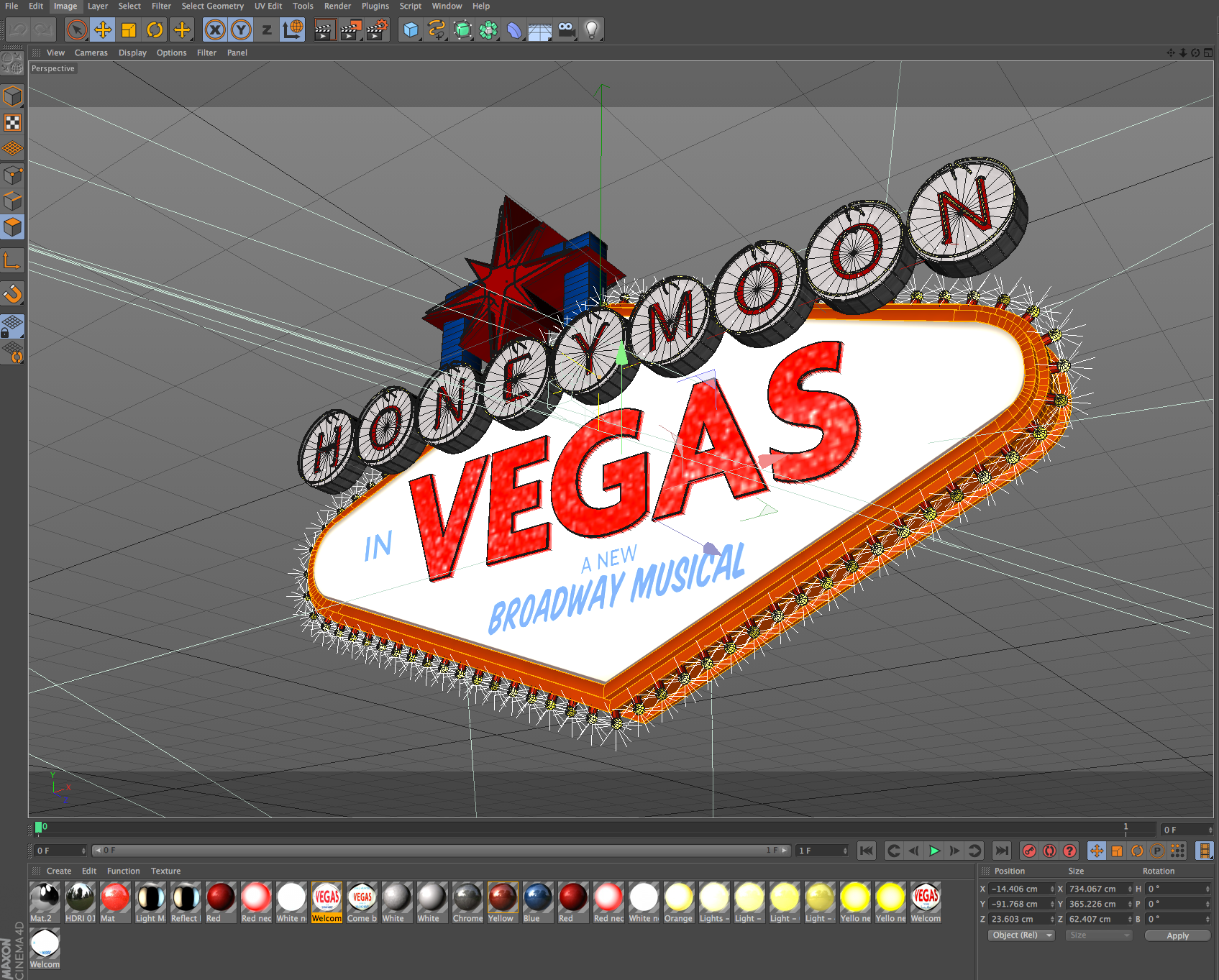Select Model mode cube icon in left palette
1219x980 pixels.
12,96
